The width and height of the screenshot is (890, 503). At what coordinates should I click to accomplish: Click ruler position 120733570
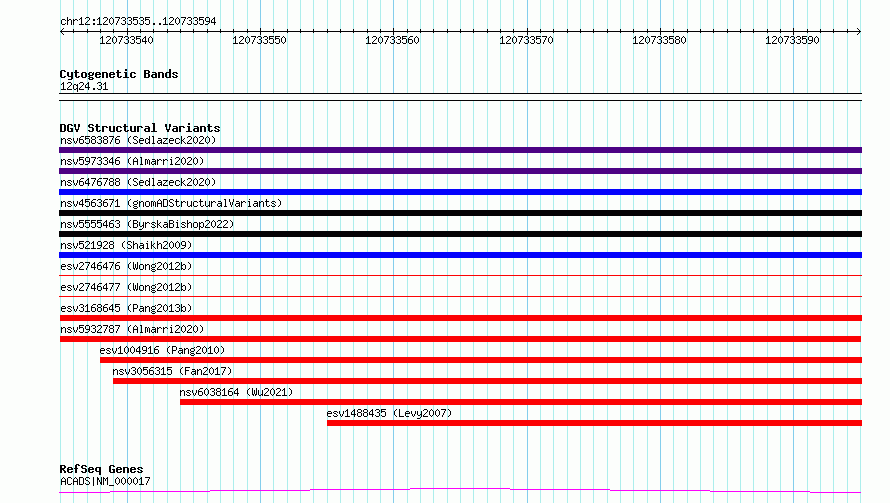pos(526,40)
